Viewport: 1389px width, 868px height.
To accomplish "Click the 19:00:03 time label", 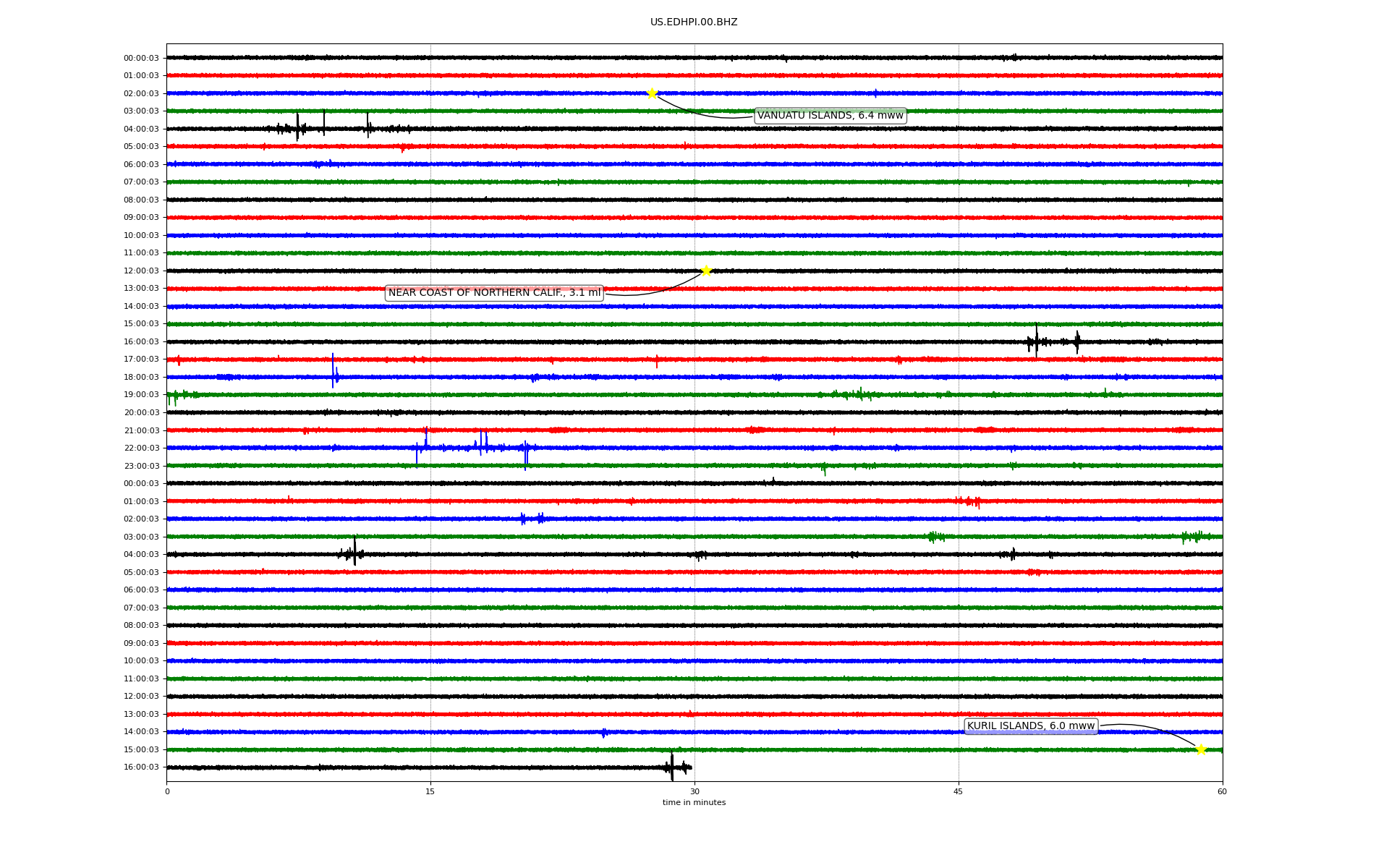I will (141, 395).
